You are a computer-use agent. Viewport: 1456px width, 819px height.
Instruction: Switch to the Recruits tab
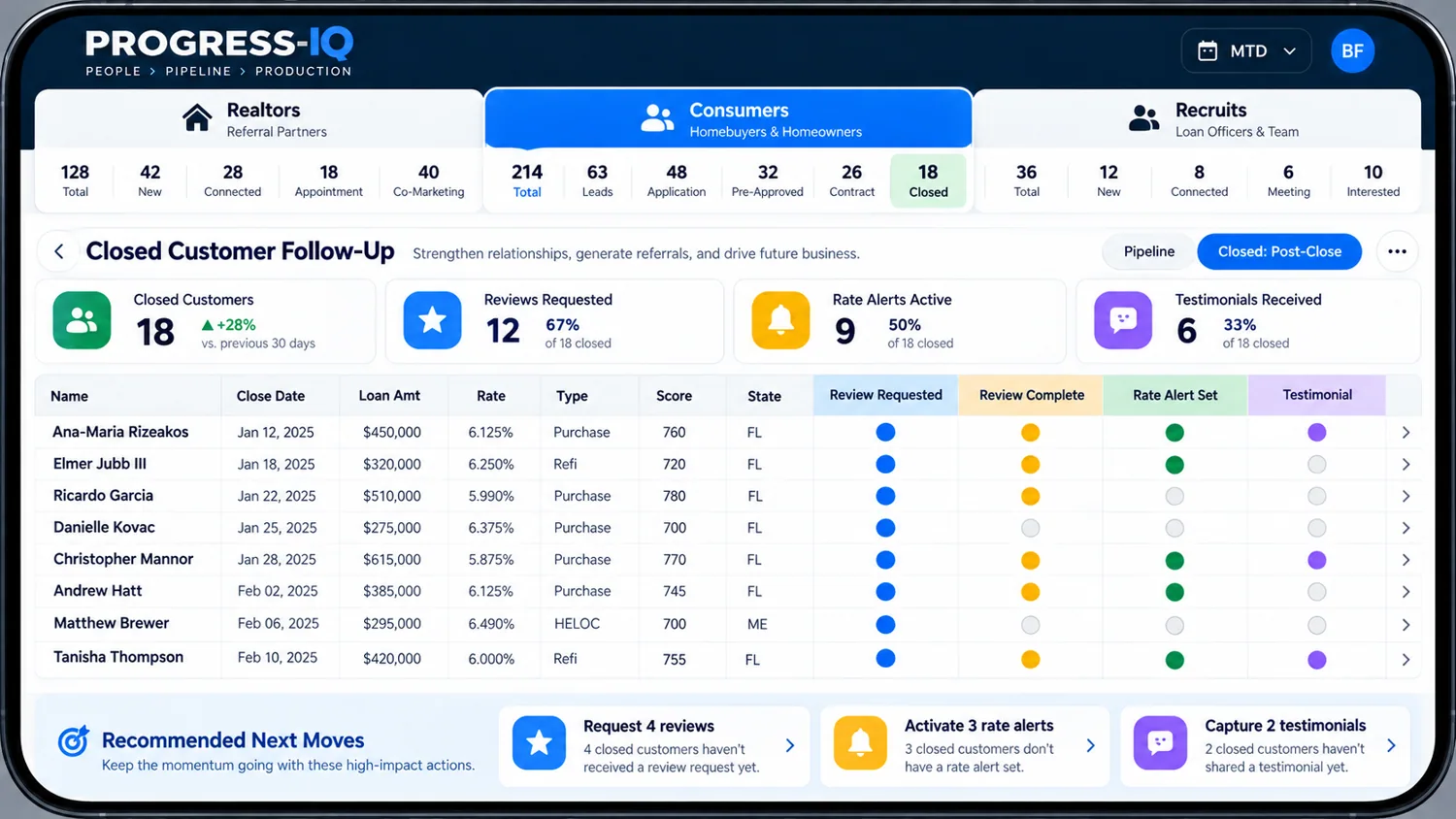pos(1198,119)
